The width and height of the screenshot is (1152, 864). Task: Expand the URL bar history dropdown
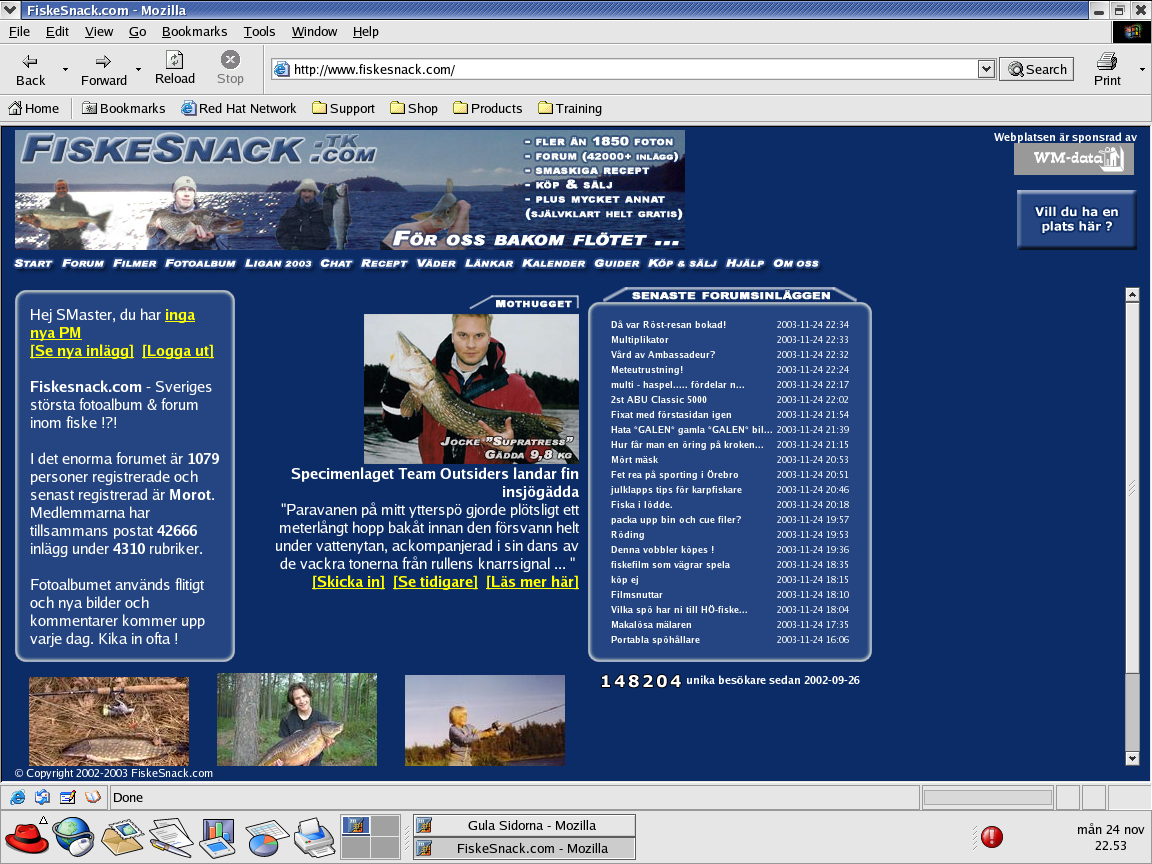click(986, 69)
